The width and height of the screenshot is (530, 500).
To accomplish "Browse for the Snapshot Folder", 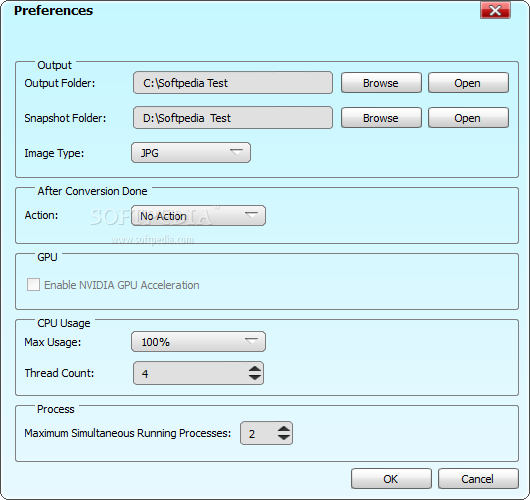I will (381, 118).
